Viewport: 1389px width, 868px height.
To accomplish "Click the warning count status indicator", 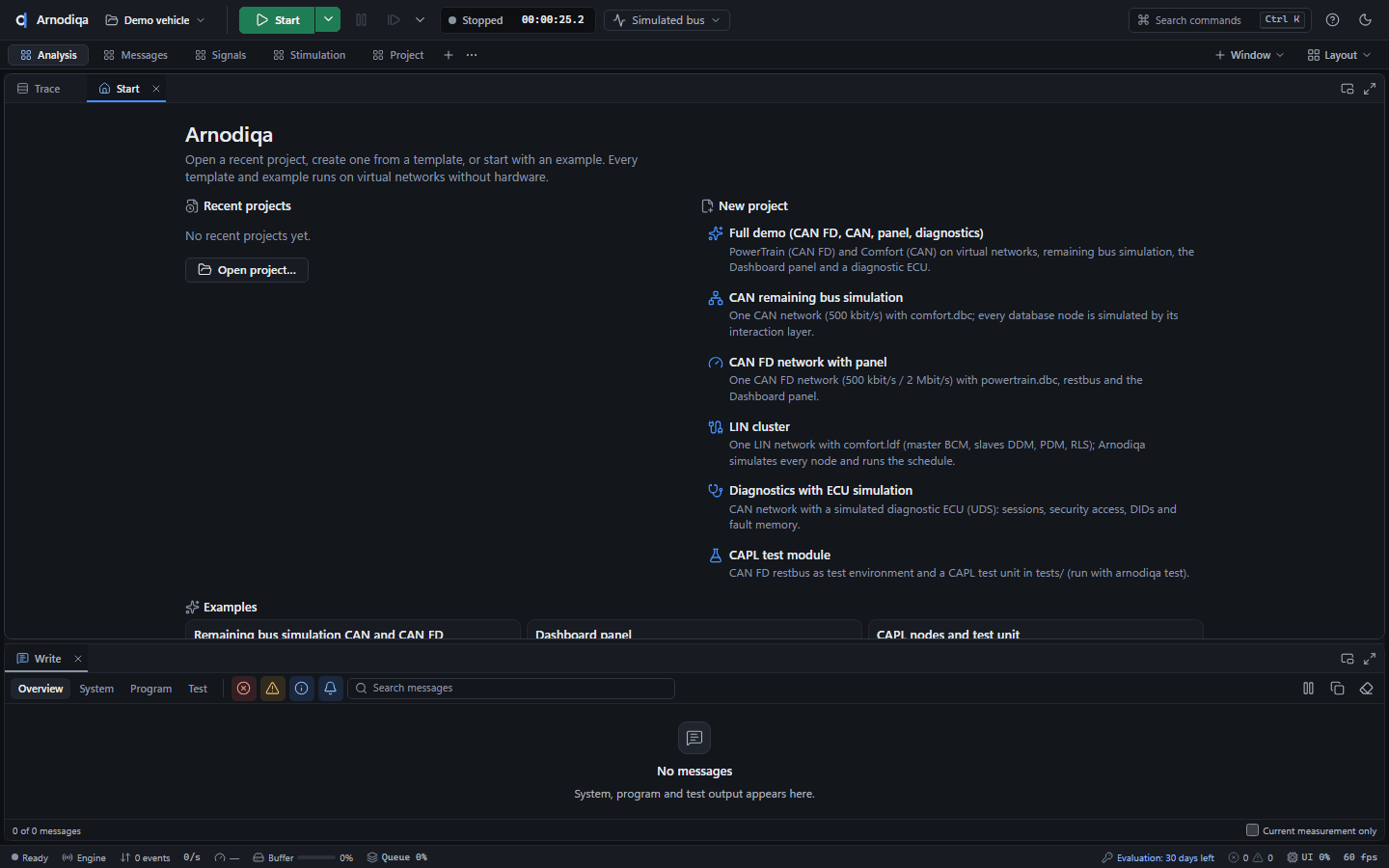I will 1264,857.
